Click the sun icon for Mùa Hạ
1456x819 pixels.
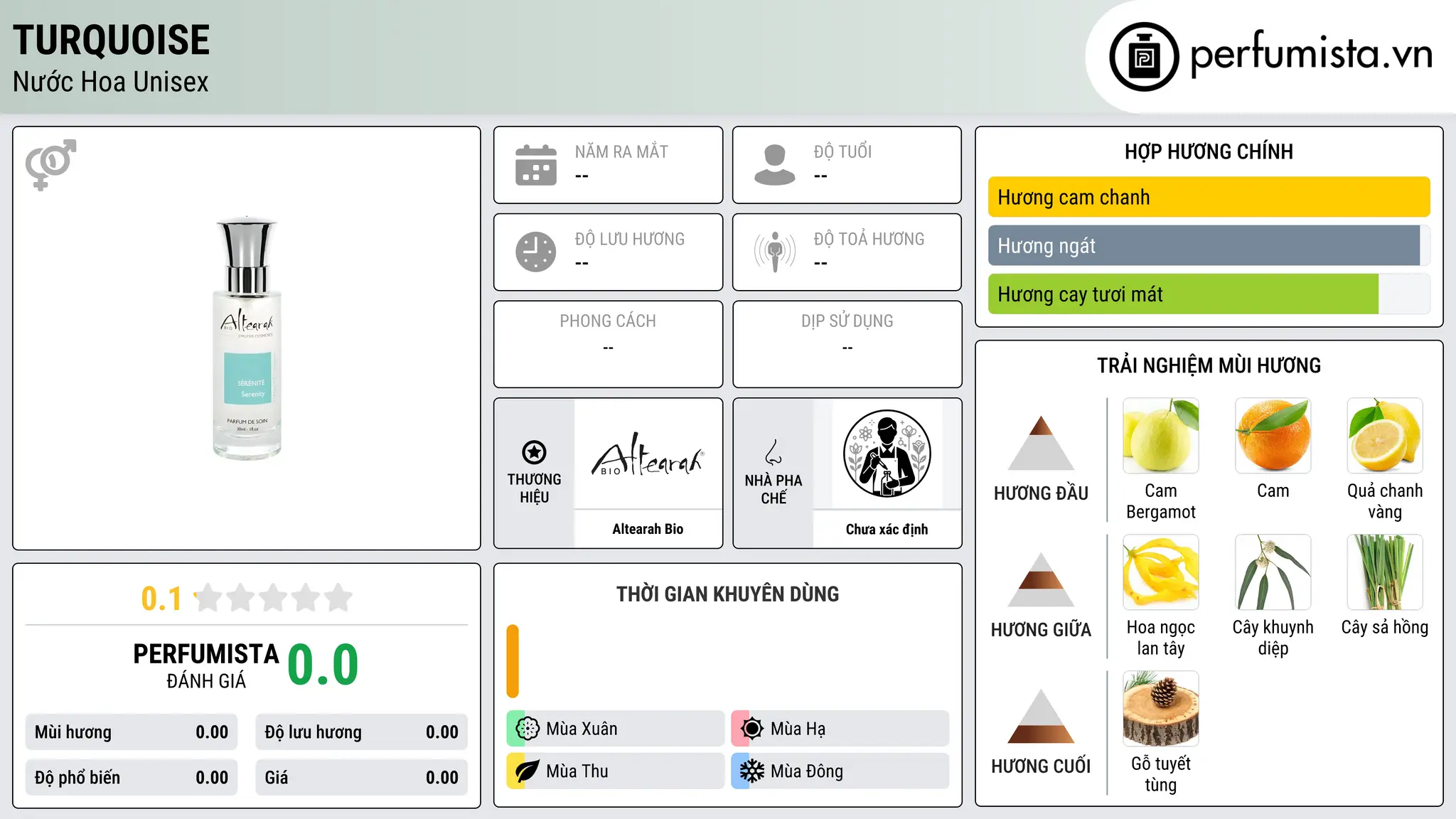tap(752, 729)
